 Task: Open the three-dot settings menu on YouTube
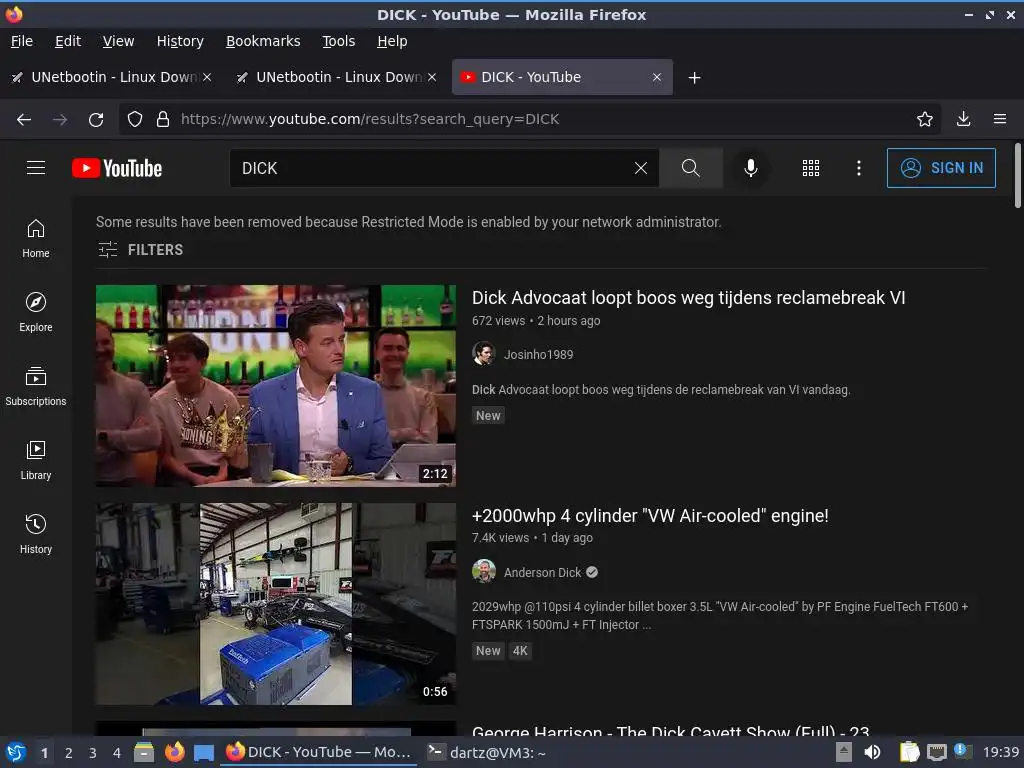[859, 168]
